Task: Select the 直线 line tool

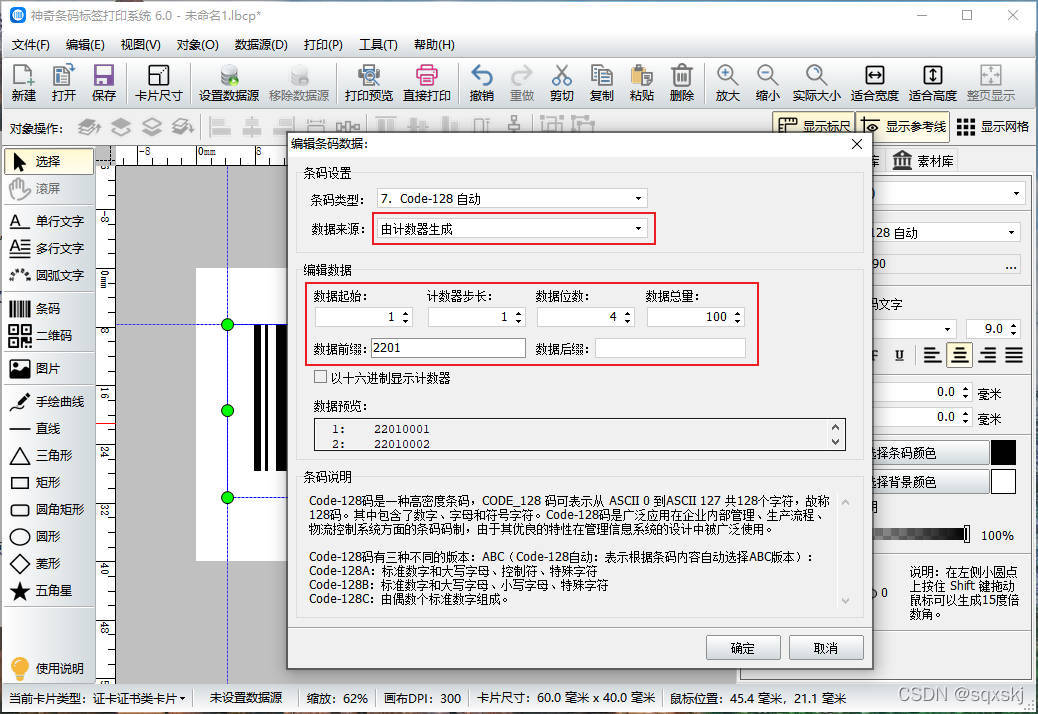Action: point(48,429)
